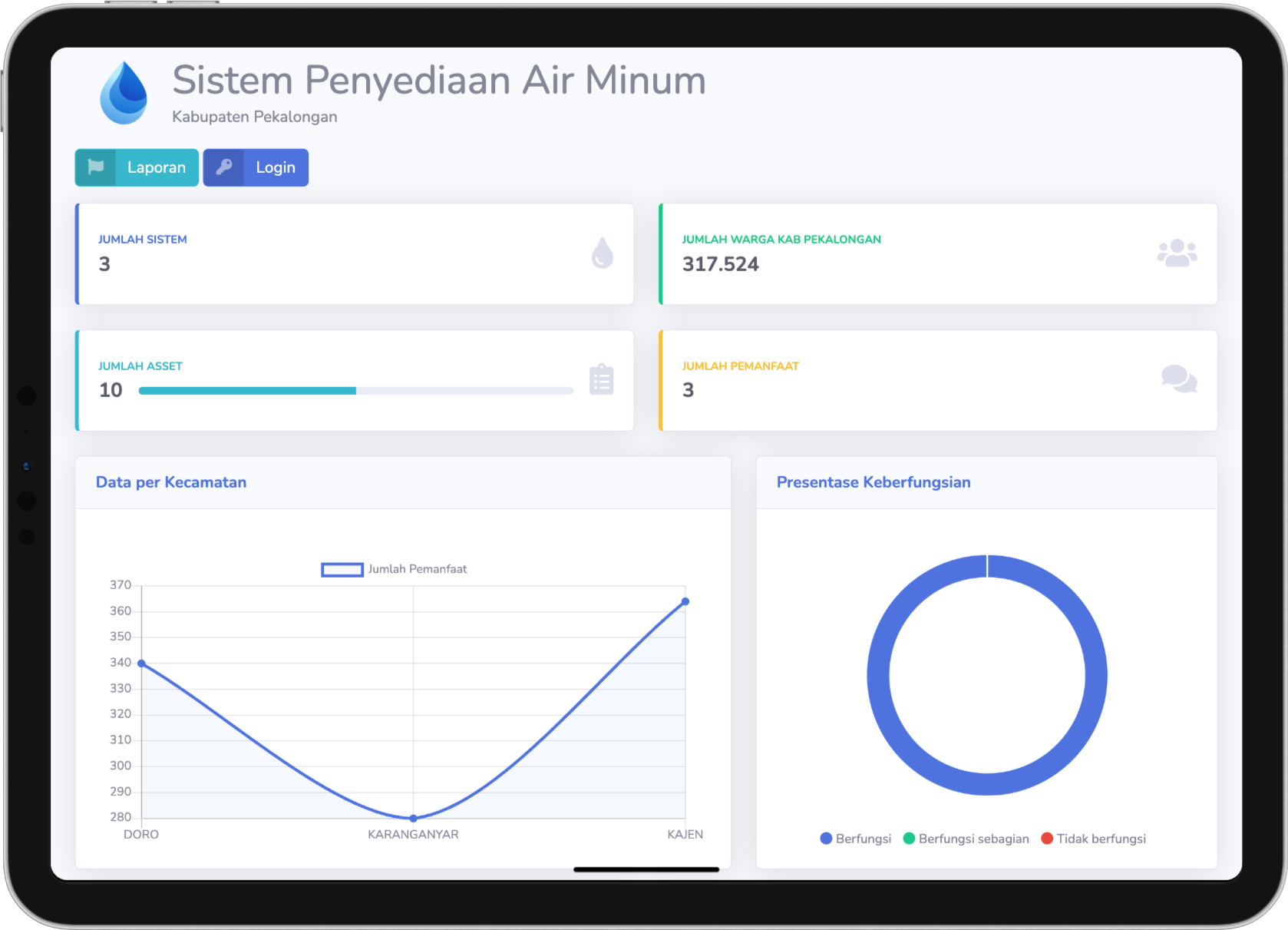This screenshot has height=930, width=1288.
Task: Click the users group icon in Jumlah Warga card
Action: pyautogui.click(x=1177, y=253)
